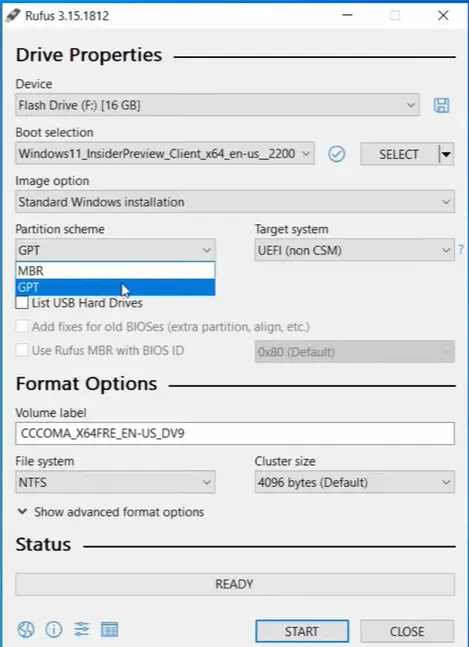Click the SELECT button
The width and height of the screenshot is (469, 647).
click(x=398, y=154)
